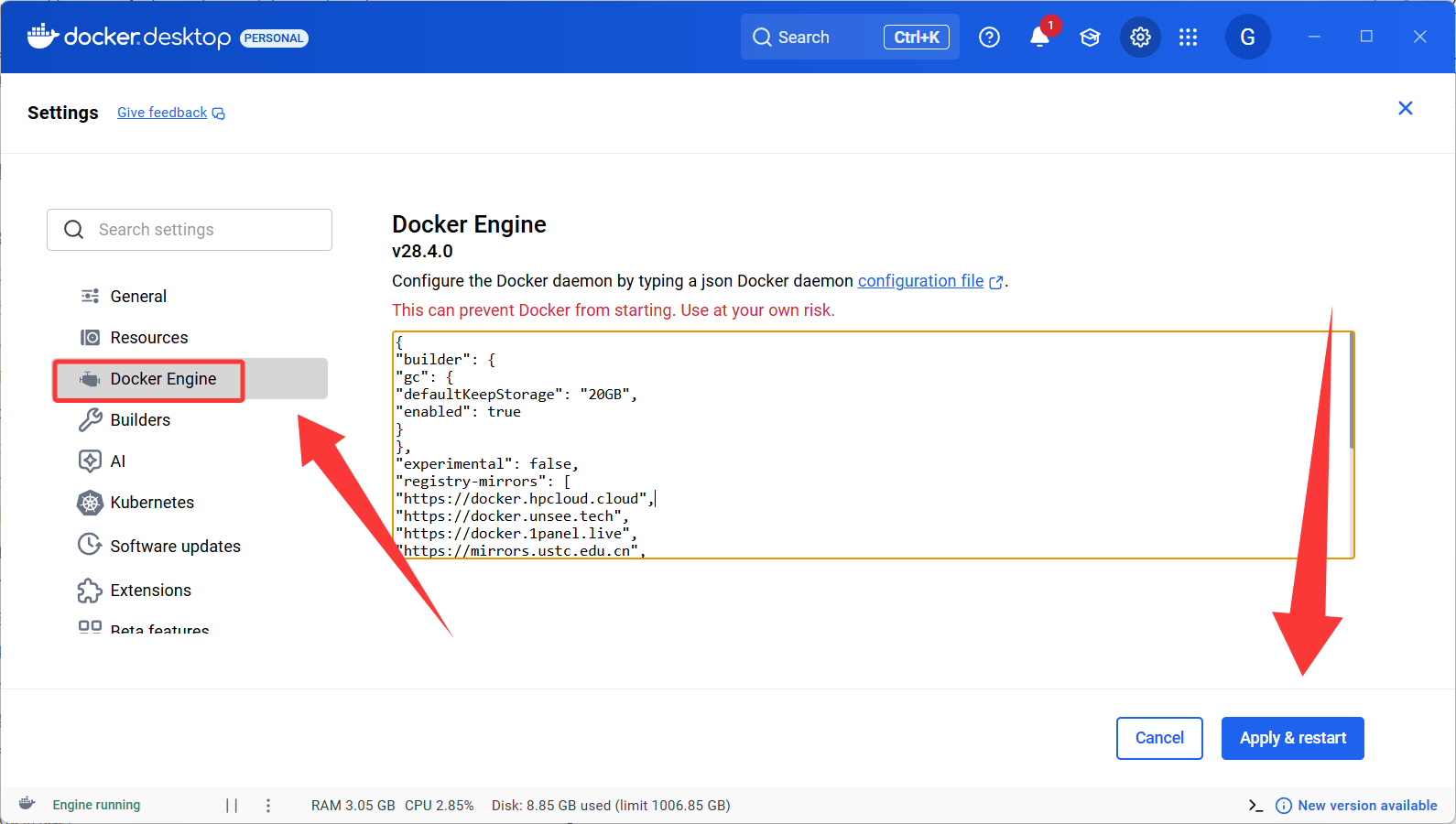1456x824 pixels.
Task: Open the help menu question mark icon
Action: click(x=989, y=38)
